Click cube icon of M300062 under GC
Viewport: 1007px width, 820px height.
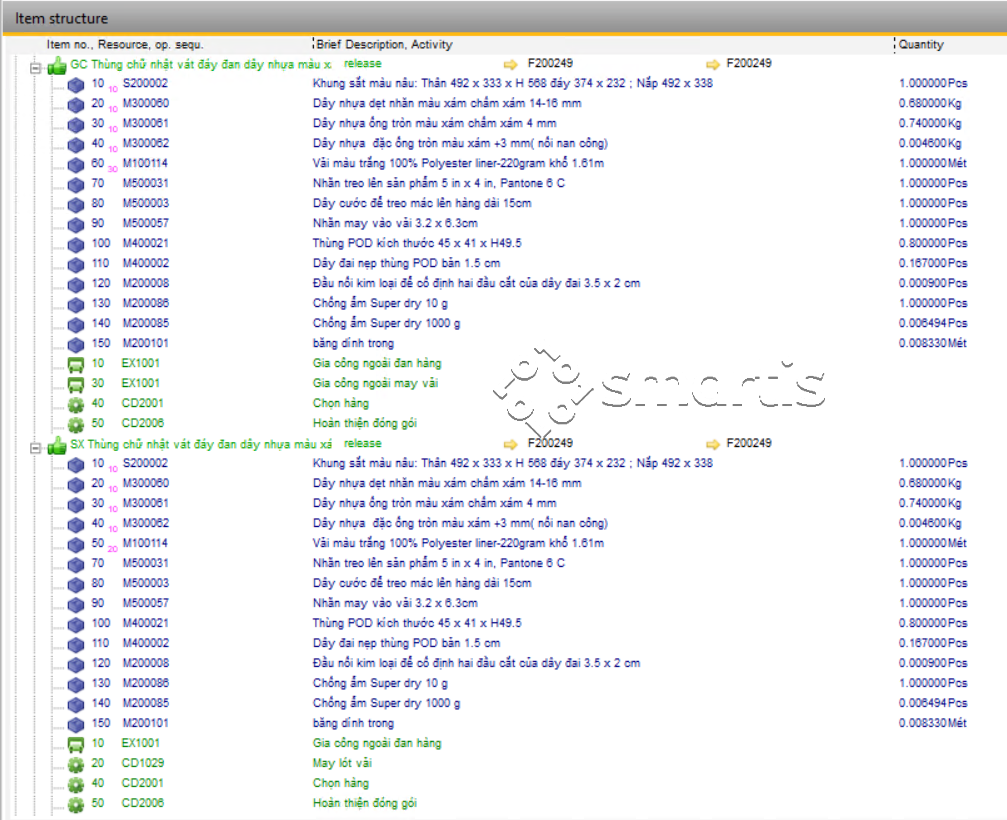[76, 145]
